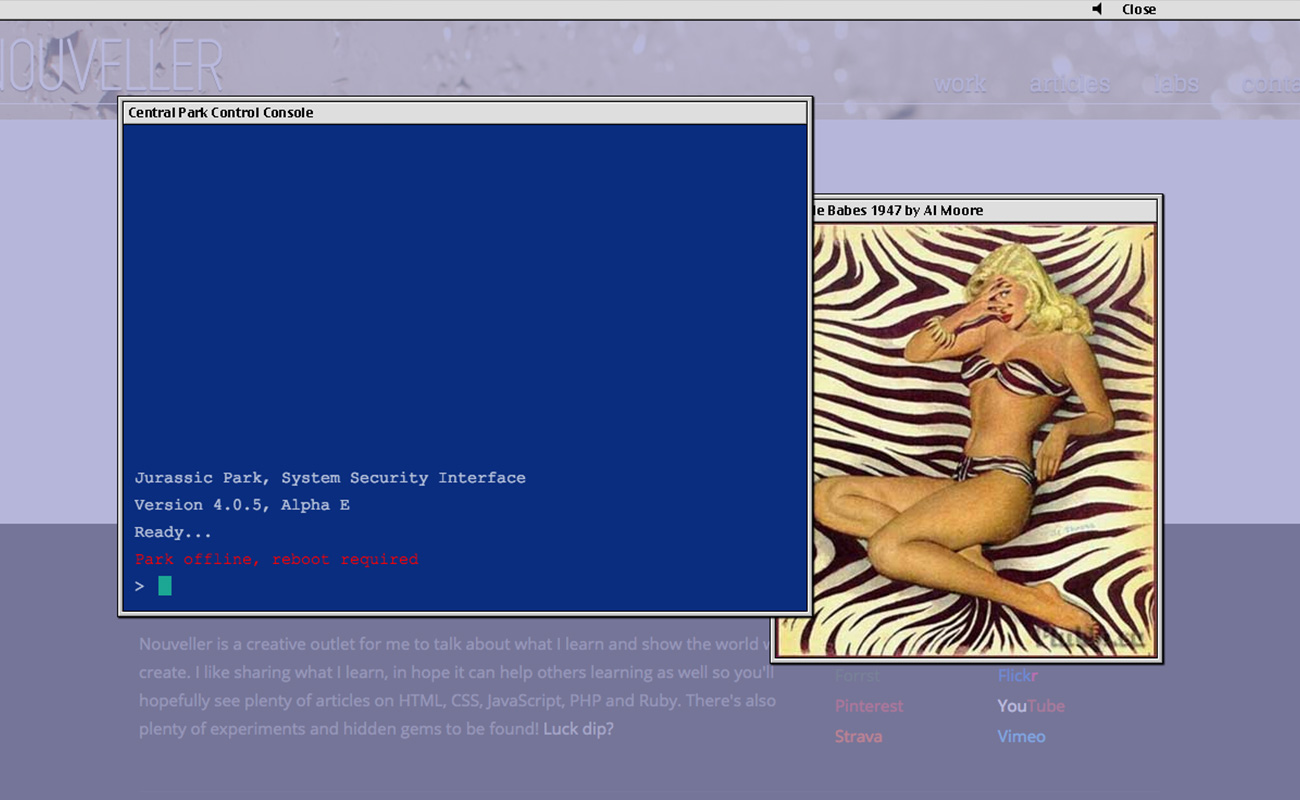Open the dimmed Forrst link
Viewport: 1300px width, 800px height.
pyautogui.click(x=857, y=676)
